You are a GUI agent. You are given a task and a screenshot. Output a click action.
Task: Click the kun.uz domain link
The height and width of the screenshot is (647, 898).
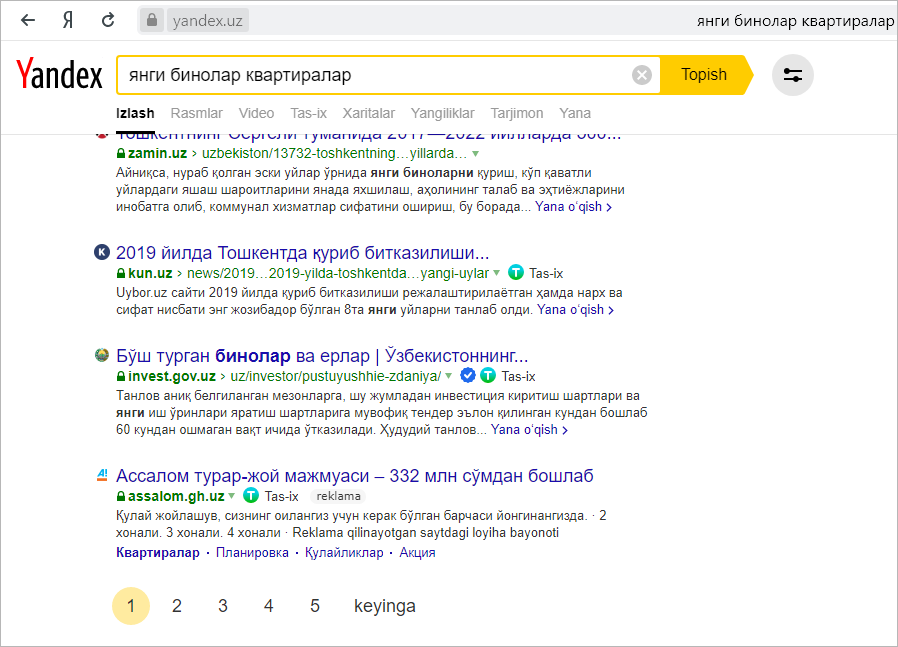click(150, 274)
